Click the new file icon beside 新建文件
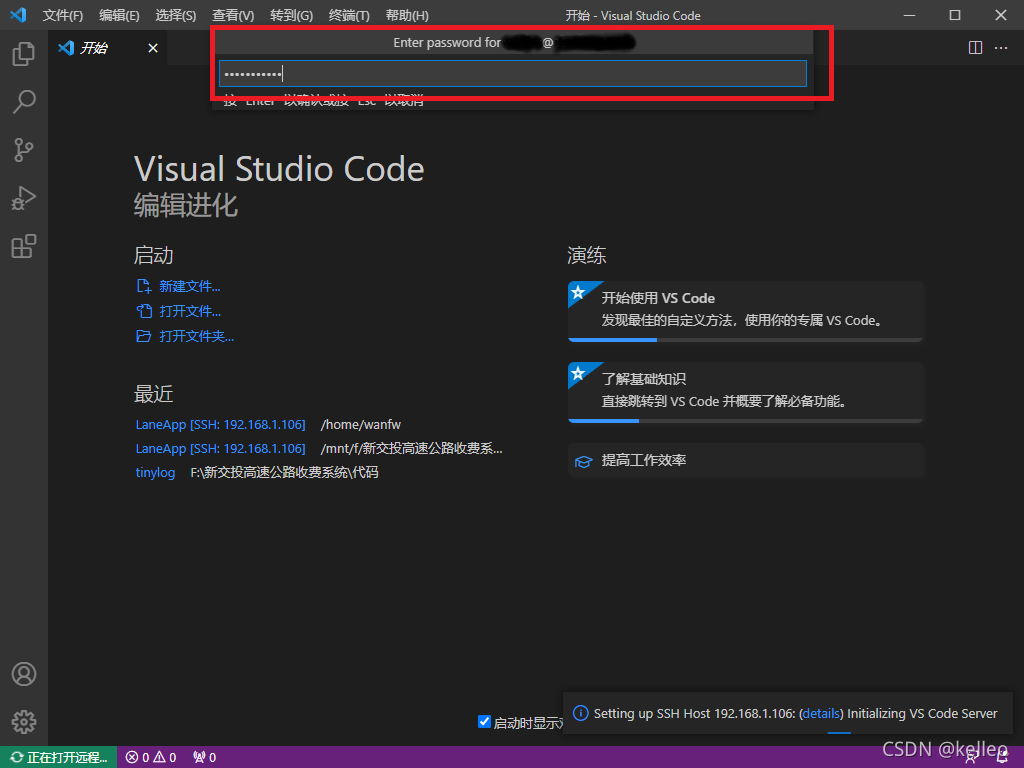 144,286
